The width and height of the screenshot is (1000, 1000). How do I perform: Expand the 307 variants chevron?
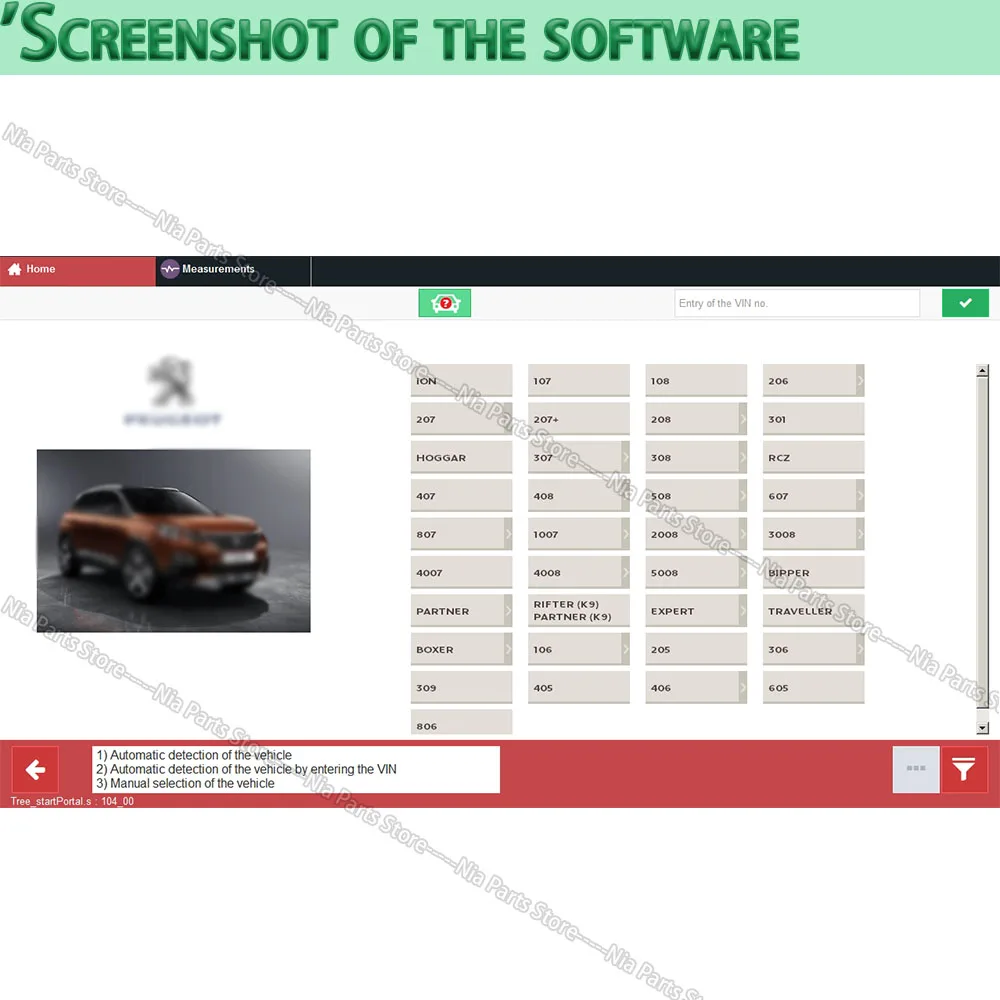tap(626, 457)
